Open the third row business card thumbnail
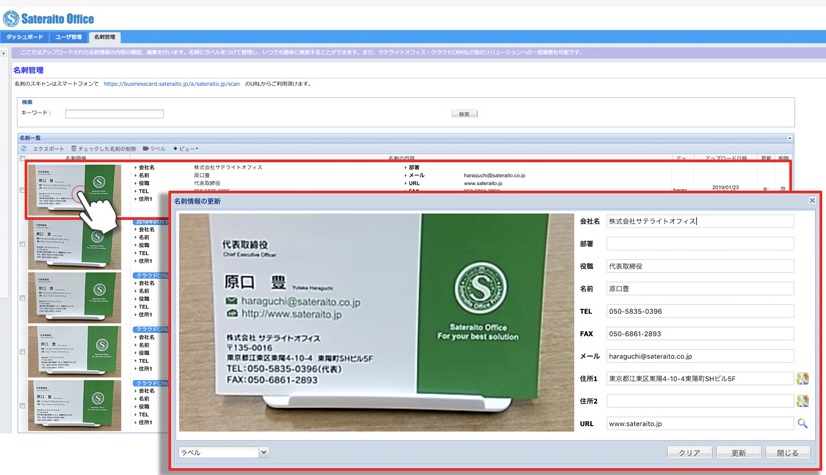The image size is (826, 475). click(74, 298)
